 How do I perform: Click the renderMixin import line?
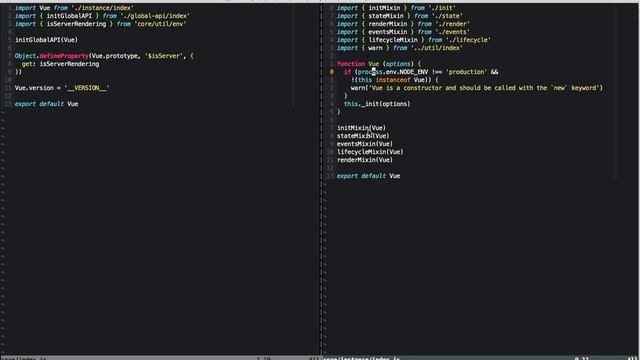point(403,24)
